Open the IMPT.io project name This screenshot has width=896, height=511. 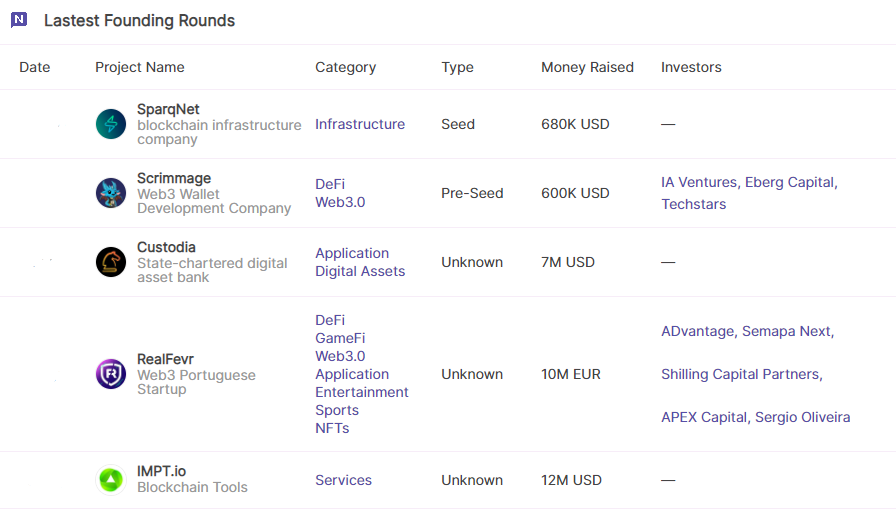point(161,471)
